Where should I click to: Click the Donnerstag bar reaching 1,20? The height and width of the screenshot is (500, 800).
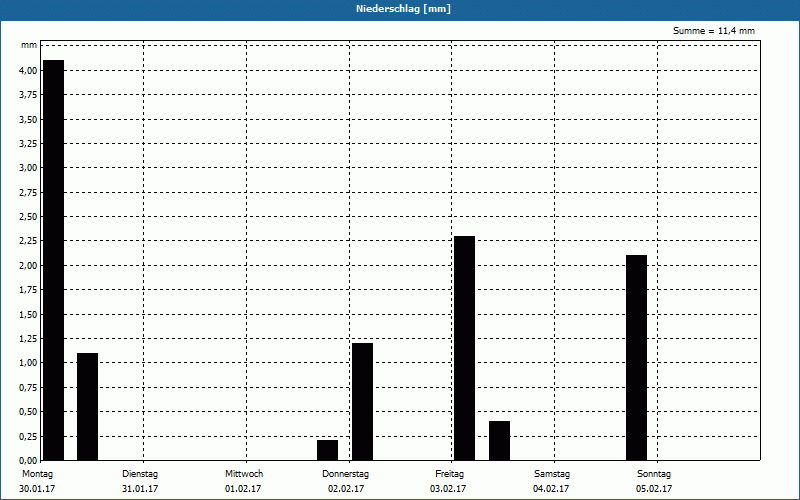[x=362, y=402]
